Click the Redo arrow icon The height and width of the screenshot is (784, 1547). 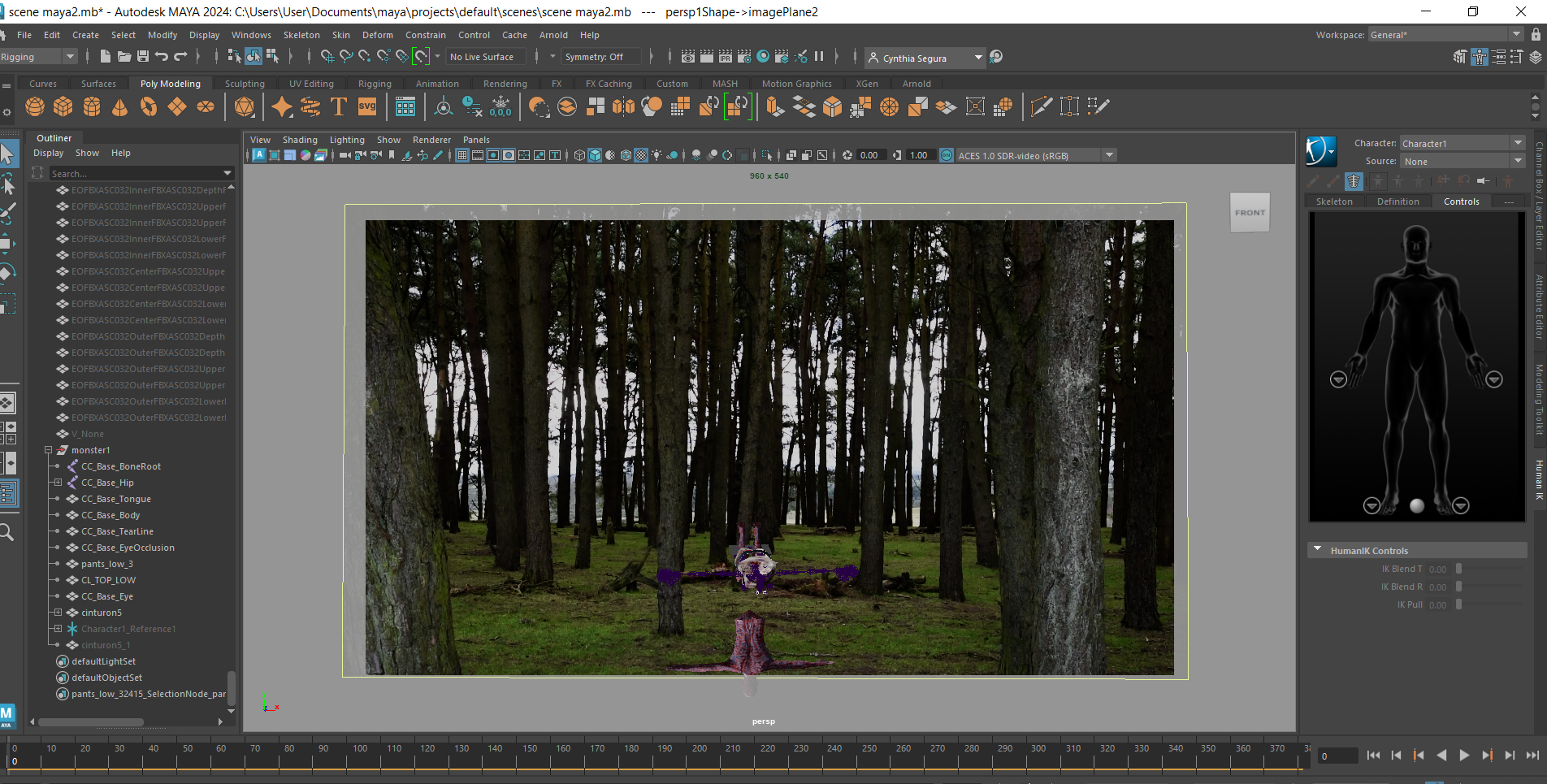pos(180,56)
